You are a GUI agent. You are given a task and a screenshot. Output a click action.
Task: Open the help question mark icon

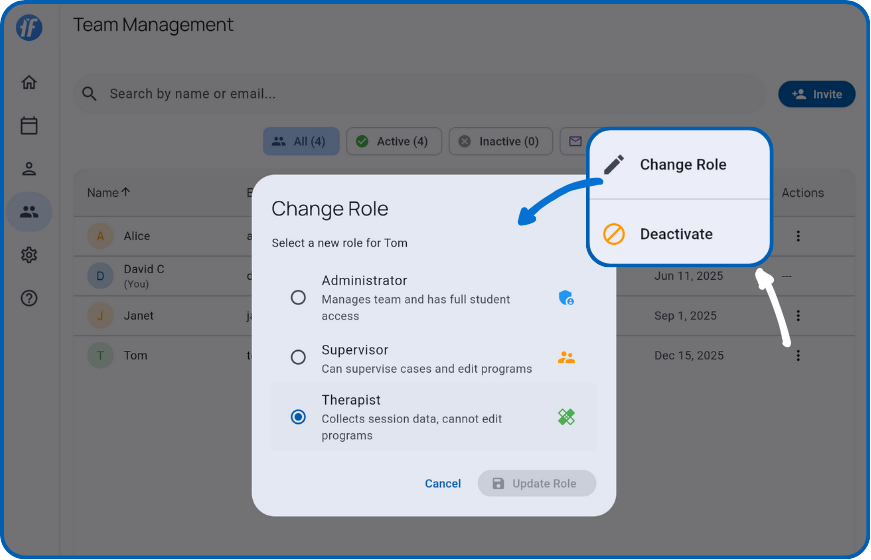29,298
